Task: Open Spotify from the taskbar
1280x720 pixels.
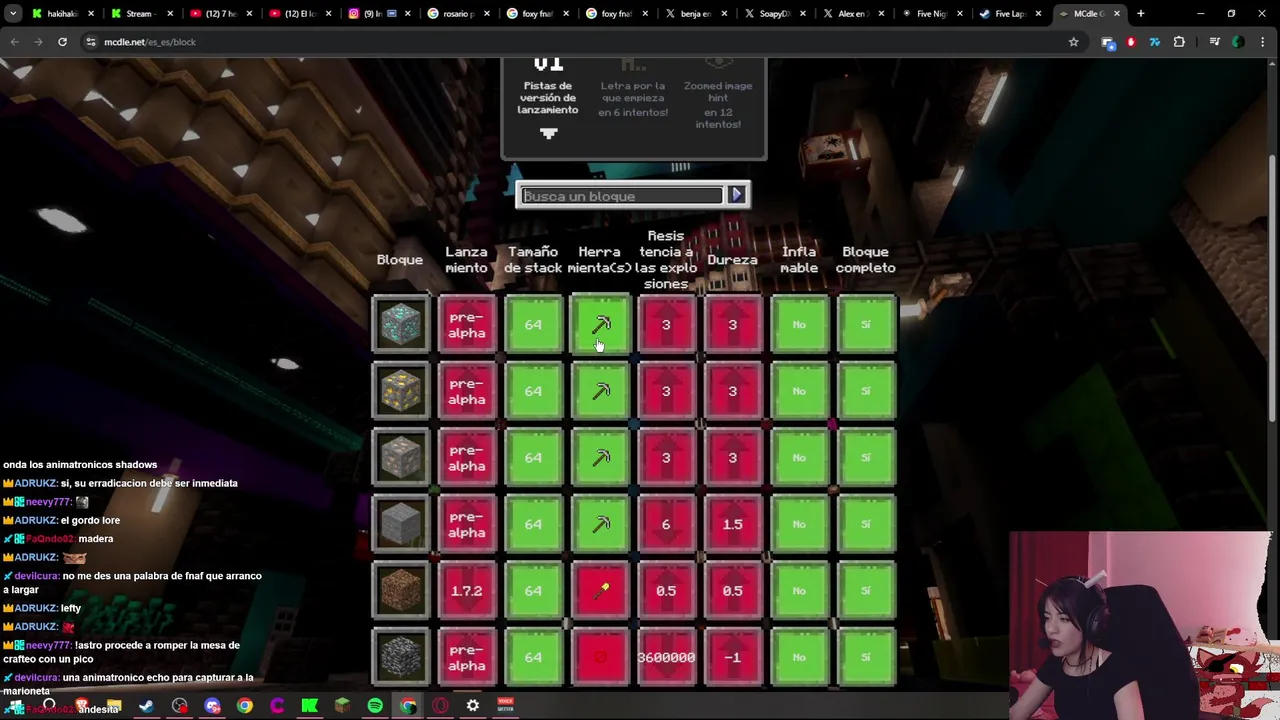Action: 375,706
